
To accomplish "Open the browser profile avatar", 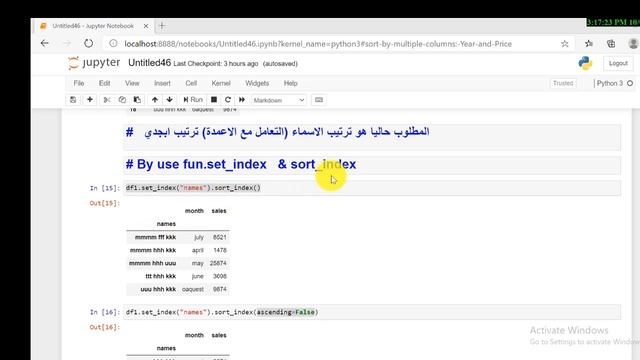I will [633, 44].
